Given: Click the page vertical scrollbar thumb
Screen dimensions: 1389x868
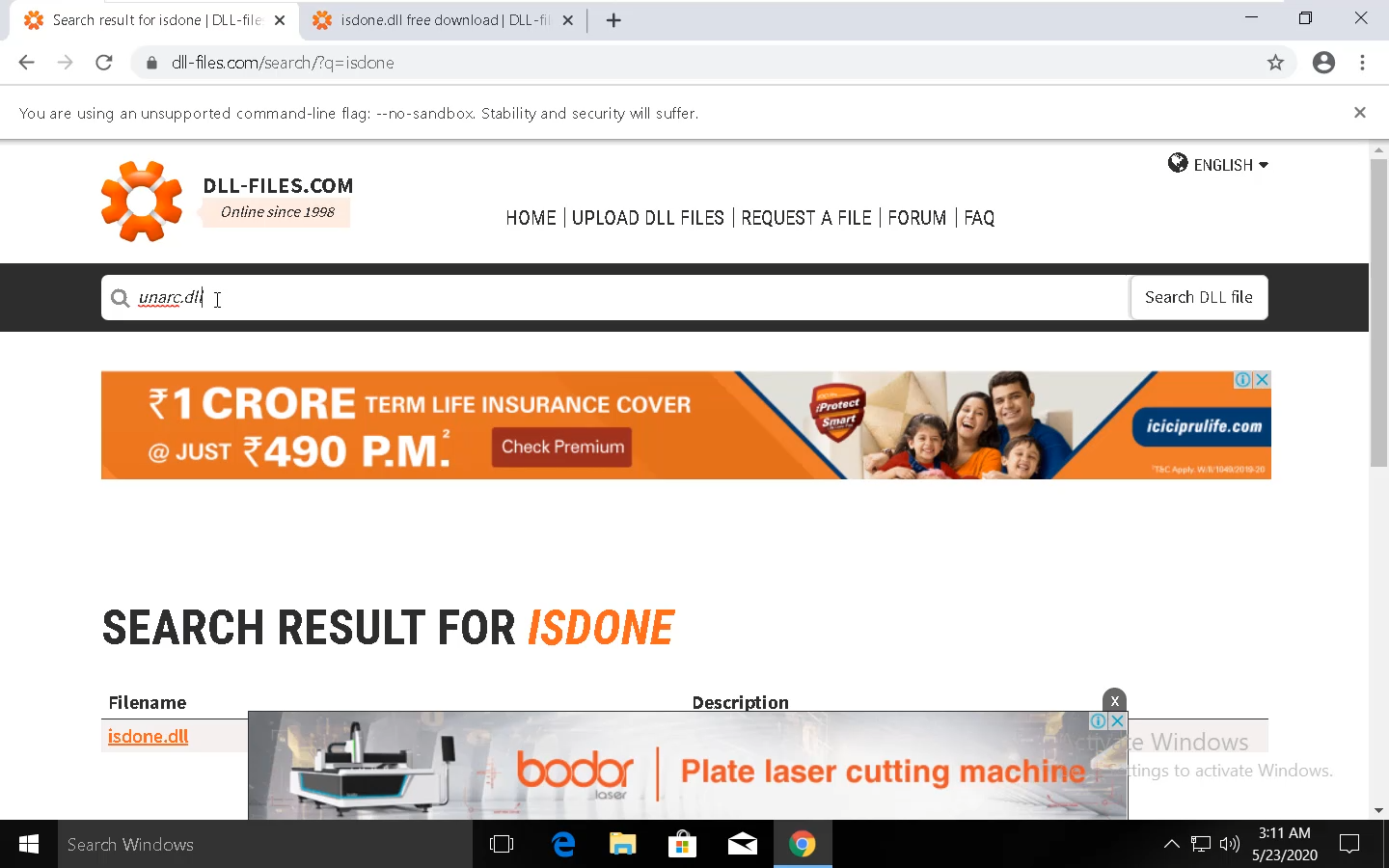Looking at the screenshot, I should coord(1378,313).
